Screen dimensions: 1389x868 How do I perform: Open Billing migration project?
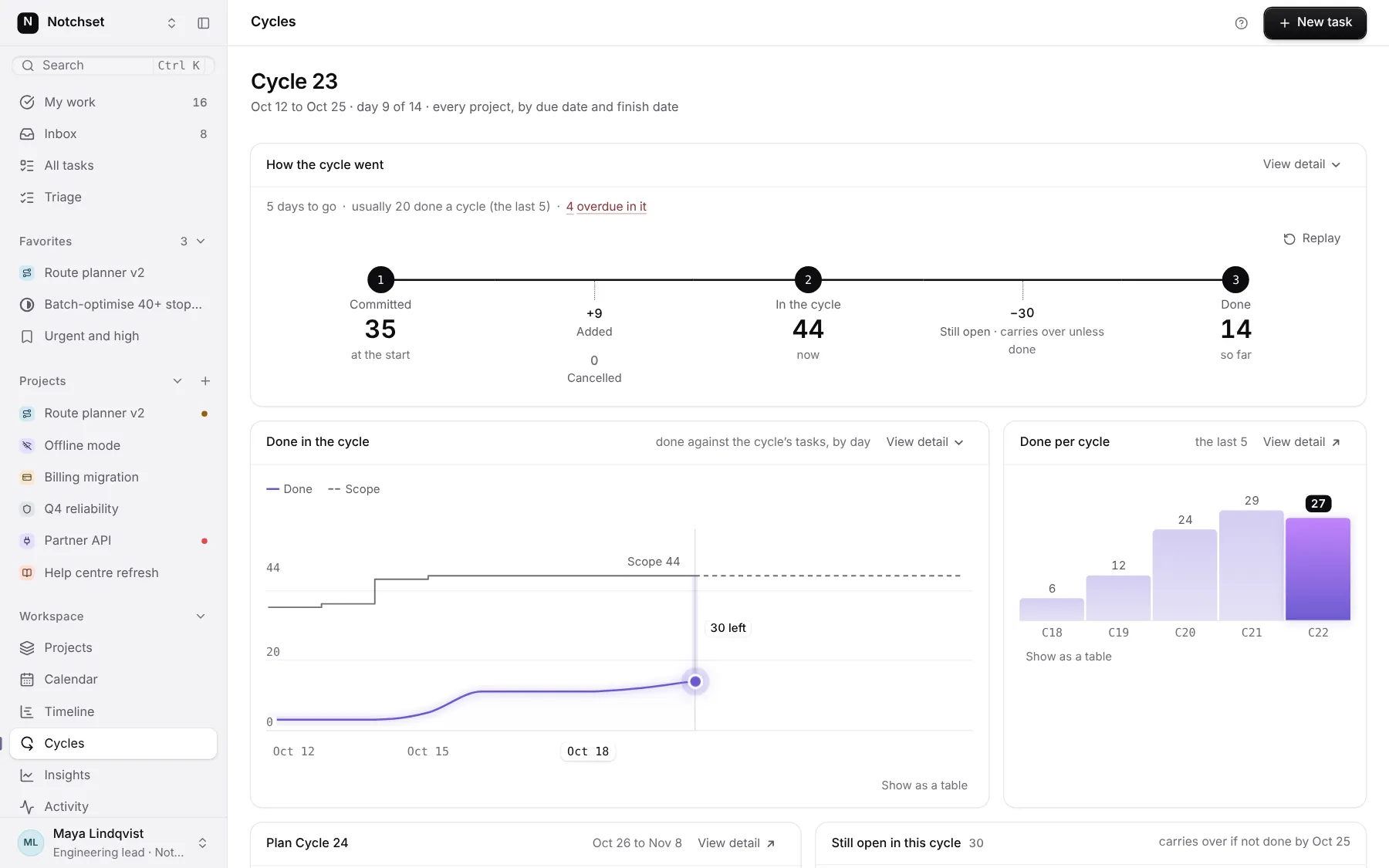113,477
